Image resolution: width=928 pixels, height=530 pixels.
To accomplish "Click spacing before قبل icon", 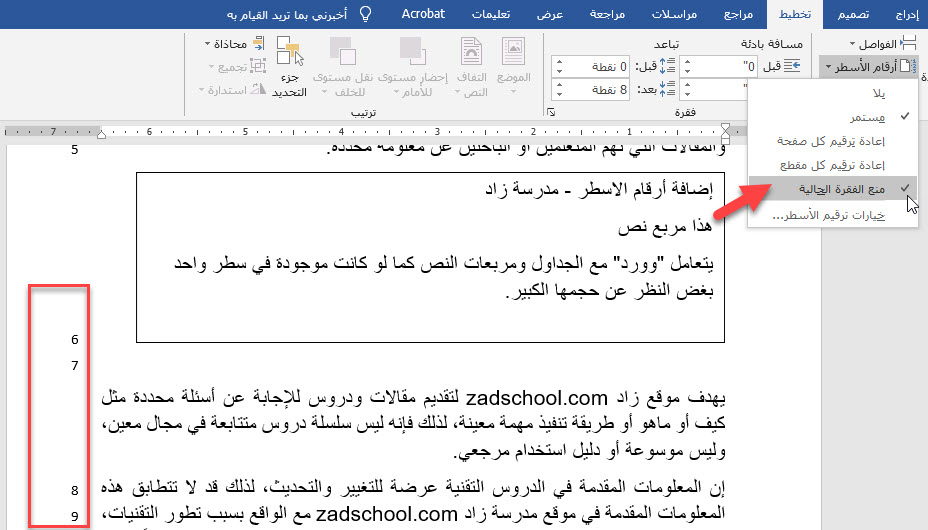I will [668, 66].
